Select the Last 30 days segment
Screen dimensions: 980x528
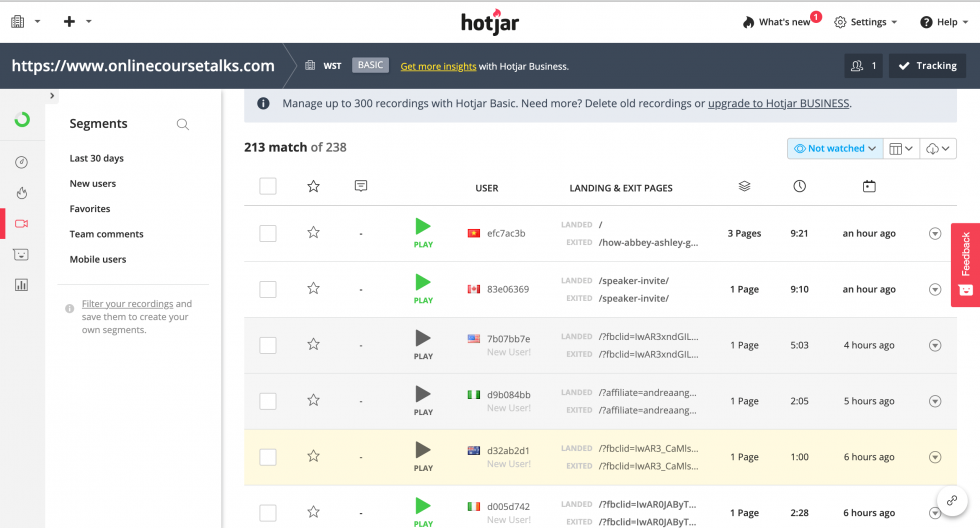(96, 158)
